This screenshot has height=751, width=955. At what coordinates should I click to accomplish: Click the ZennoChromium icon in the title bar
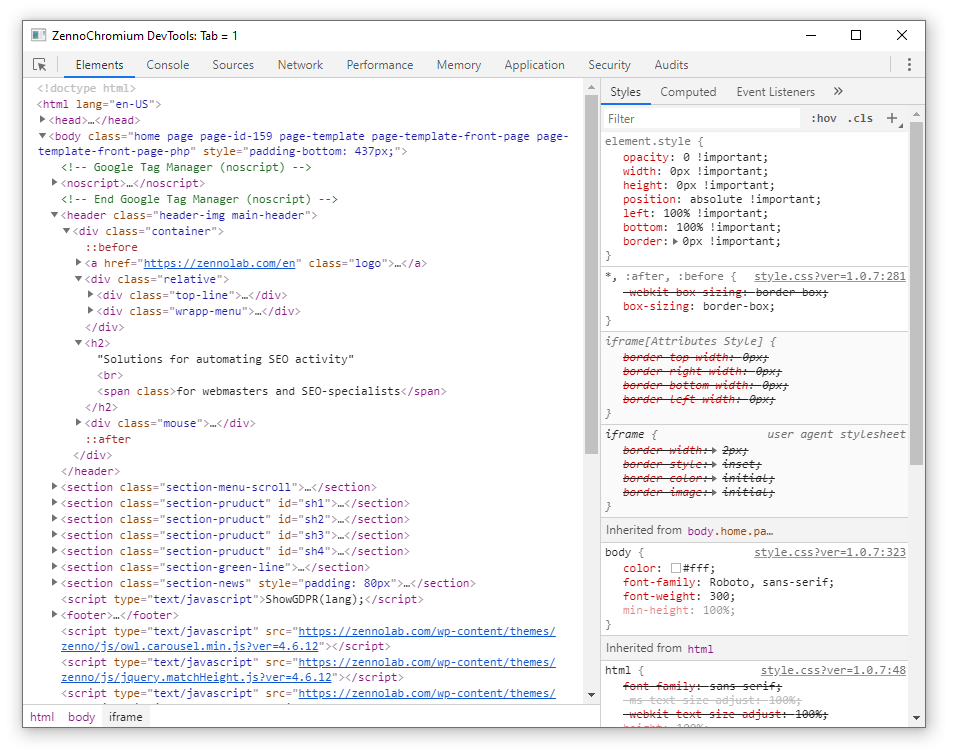pos(37,35)
